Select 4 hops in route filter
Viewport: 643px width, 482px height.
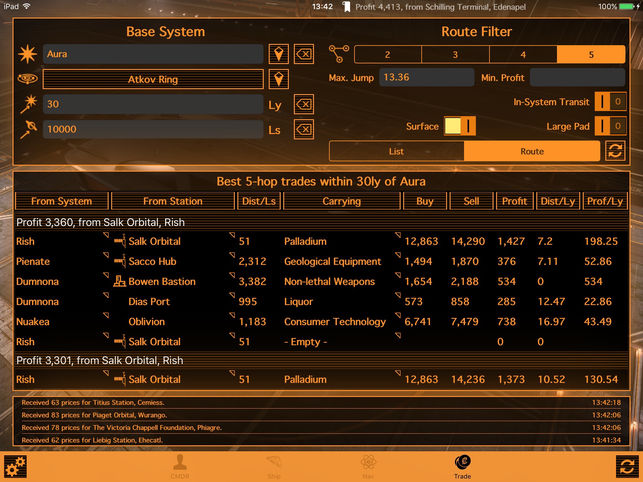[523, 54]
